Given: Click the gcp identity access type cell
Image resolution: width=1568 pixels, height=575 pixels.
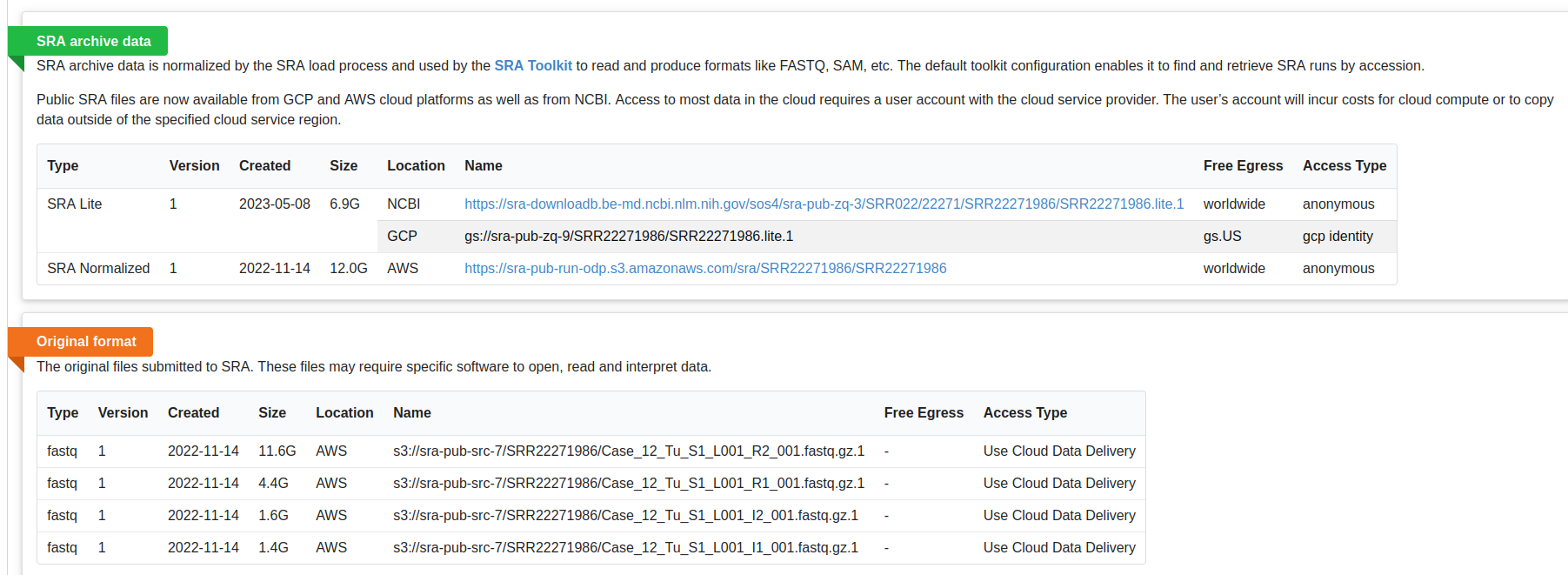Looking at the screenshot, I should coord(1338,237).
